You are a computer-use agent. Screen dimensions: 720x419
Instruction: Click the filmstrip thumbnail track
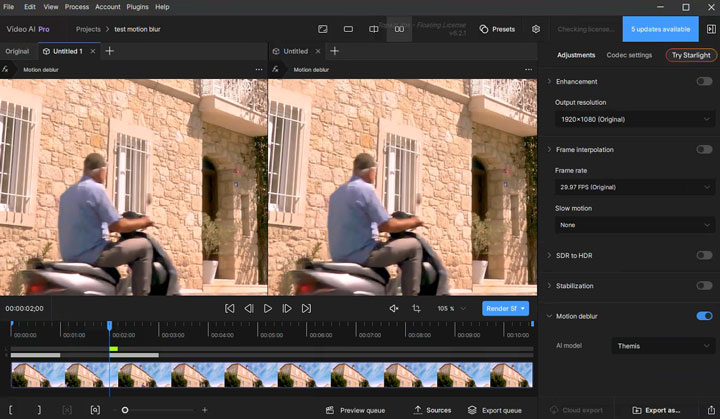pyautogui.click(x=272, y=374)
